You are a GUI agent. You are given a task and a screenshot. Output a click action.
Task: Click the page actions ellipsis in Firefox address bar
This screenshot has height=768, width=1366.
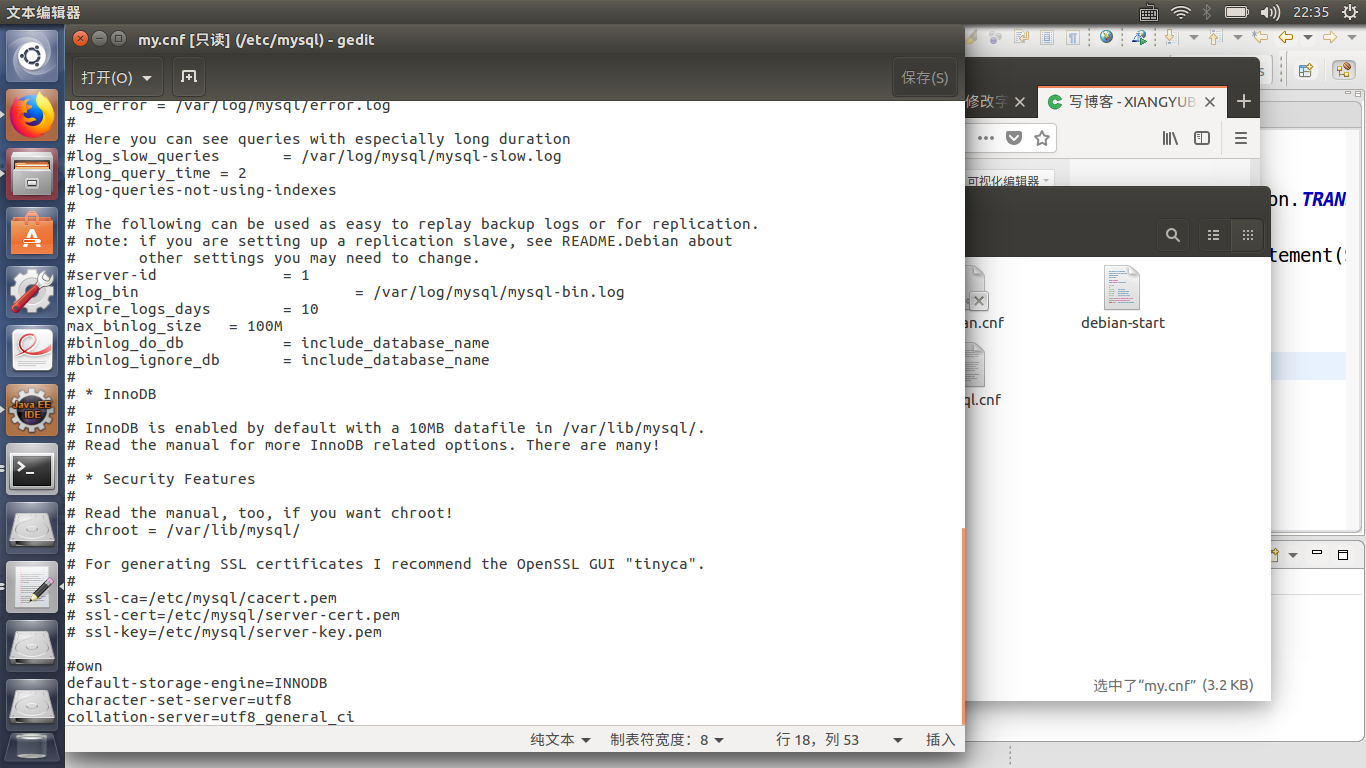pyautogui.click(x=985, y=138)
